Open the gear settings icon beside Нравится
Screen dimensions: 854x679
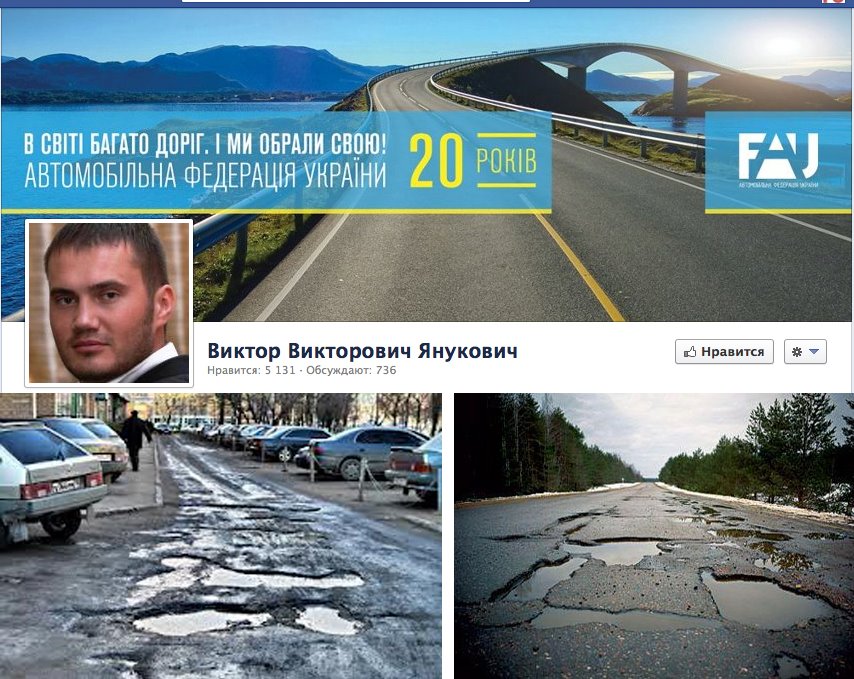797,352
